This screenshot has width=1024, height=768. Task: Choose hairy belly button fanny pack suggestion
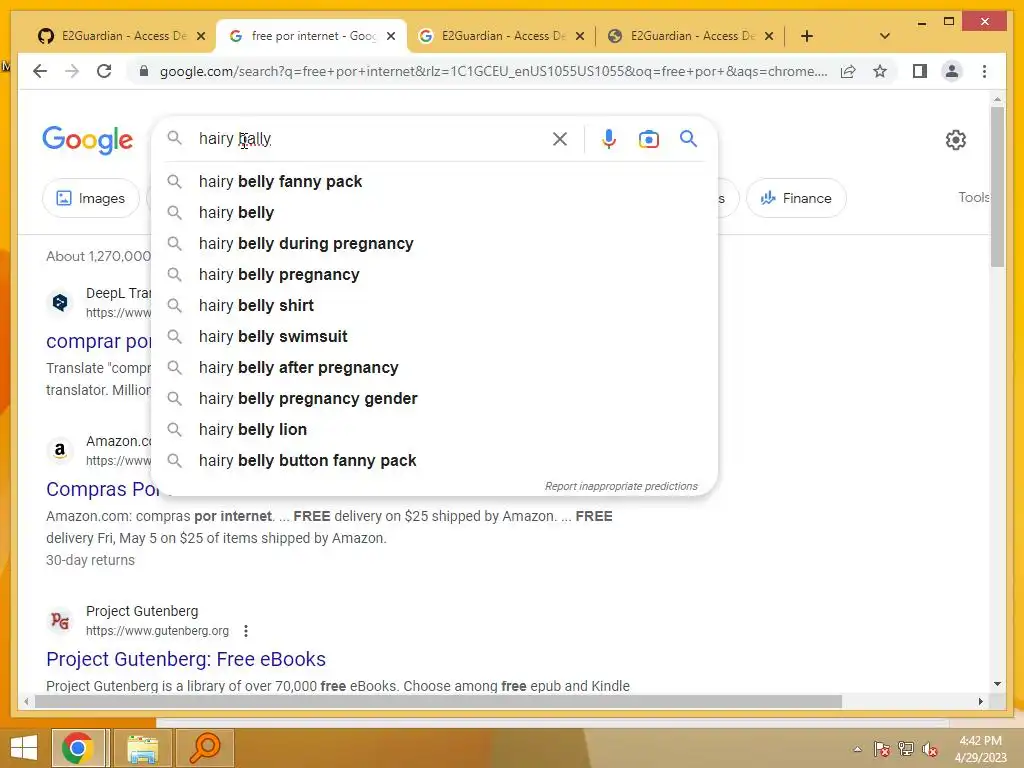[x=434, y=460]
